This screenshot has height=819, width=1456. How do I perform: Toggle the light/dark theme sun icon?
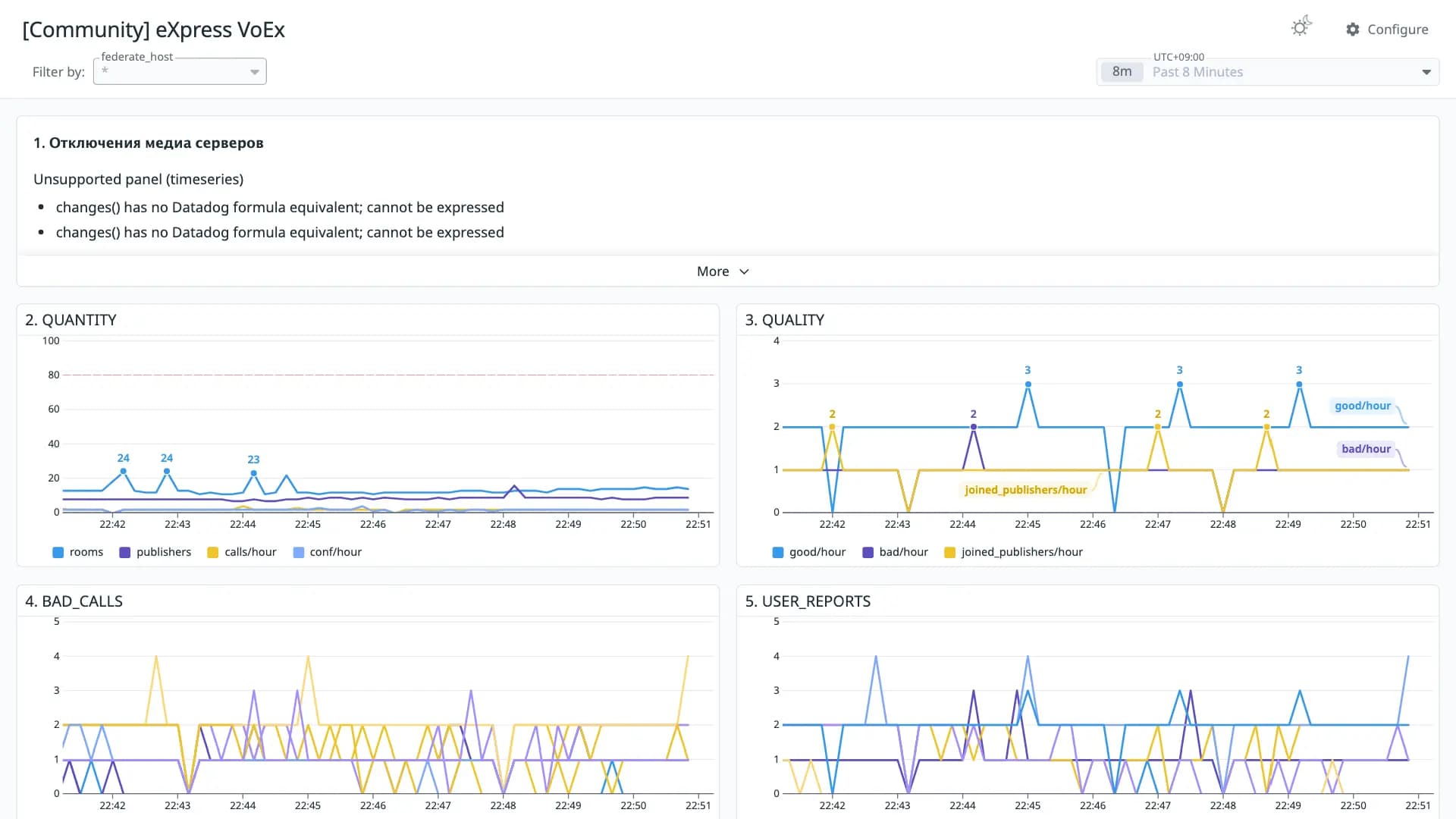click(x=1301, y=28)
